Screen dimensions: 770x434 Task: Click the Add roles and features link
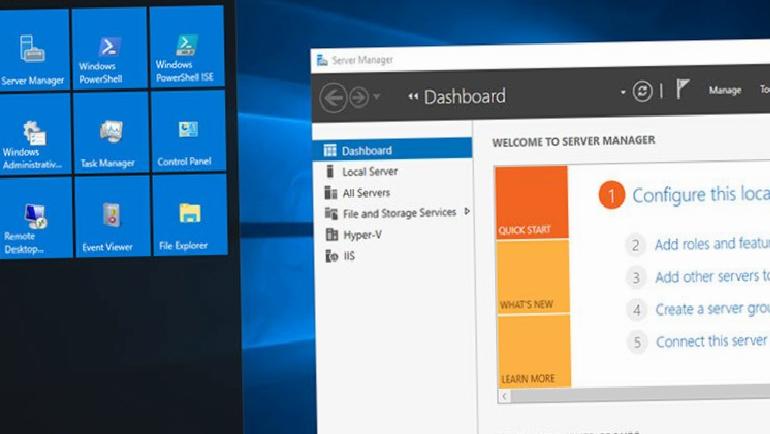(x=712, y=244)
